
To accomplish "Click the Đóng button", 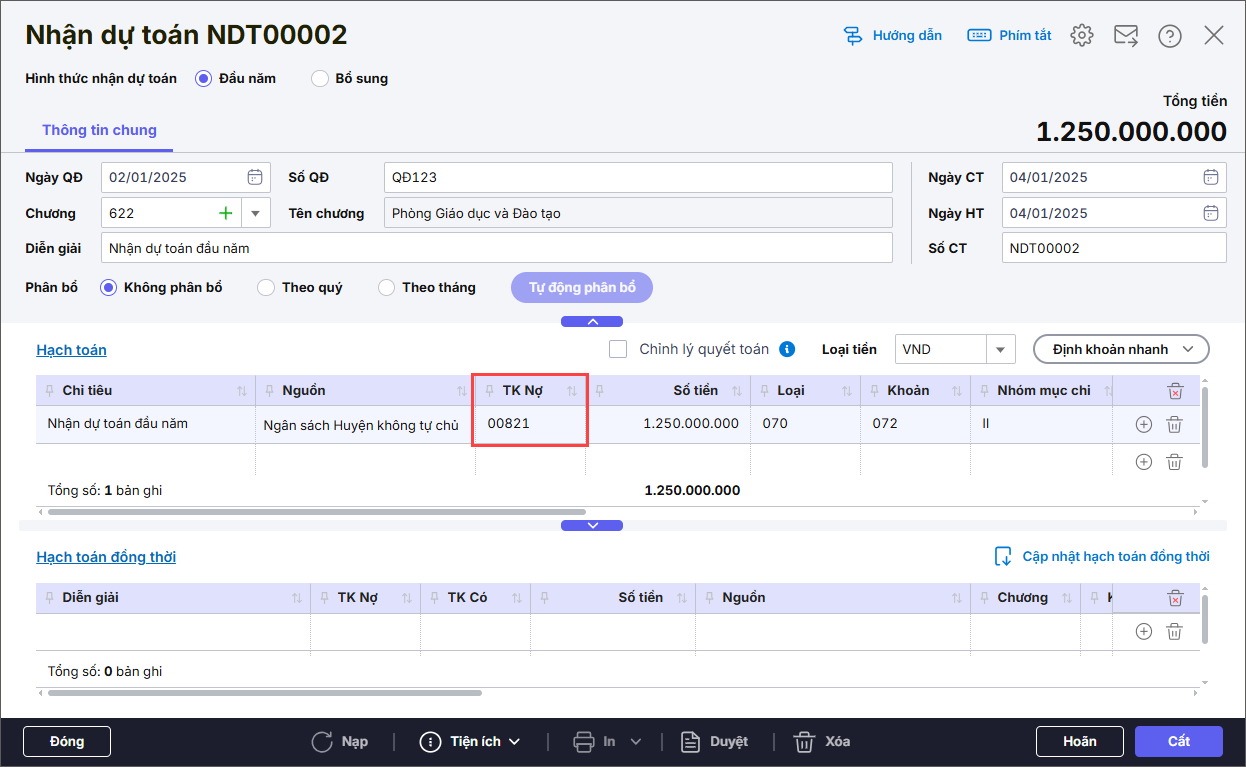I will [67, 741].
